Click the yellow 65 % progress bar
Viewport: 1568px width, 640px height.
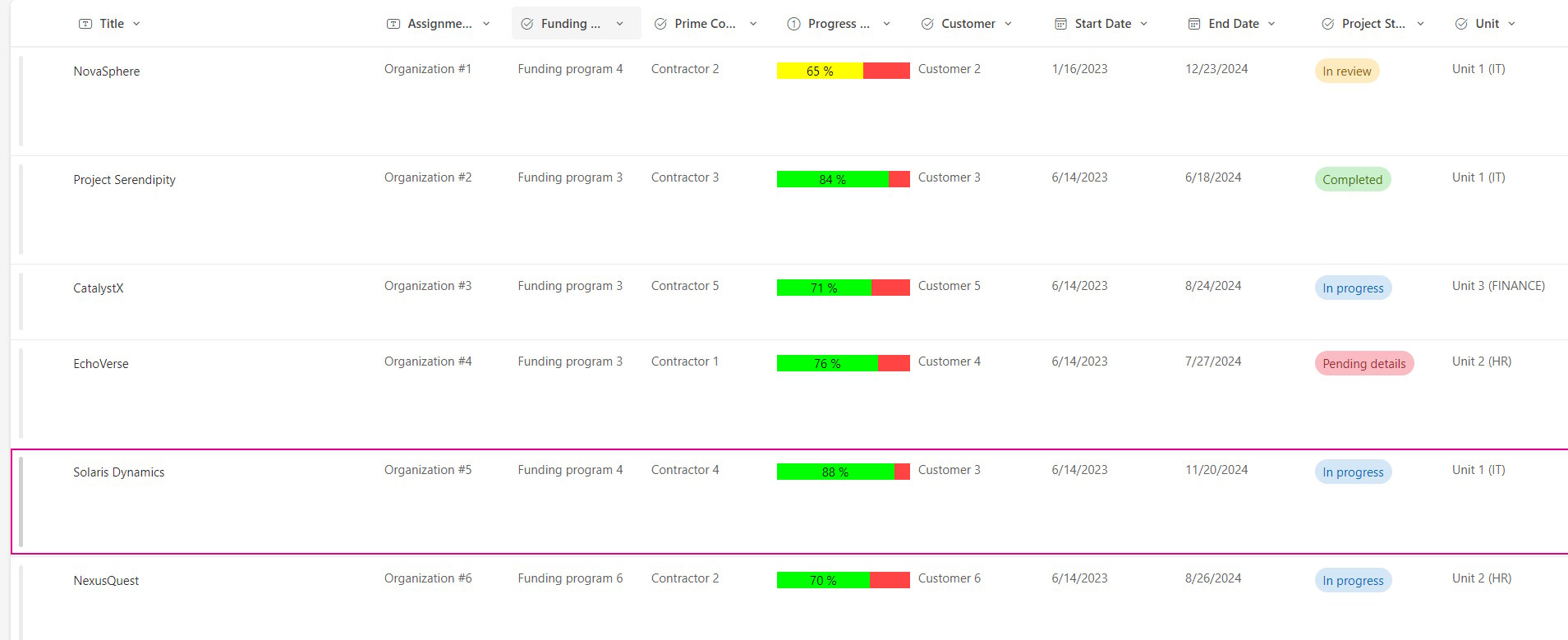(820, 71)
